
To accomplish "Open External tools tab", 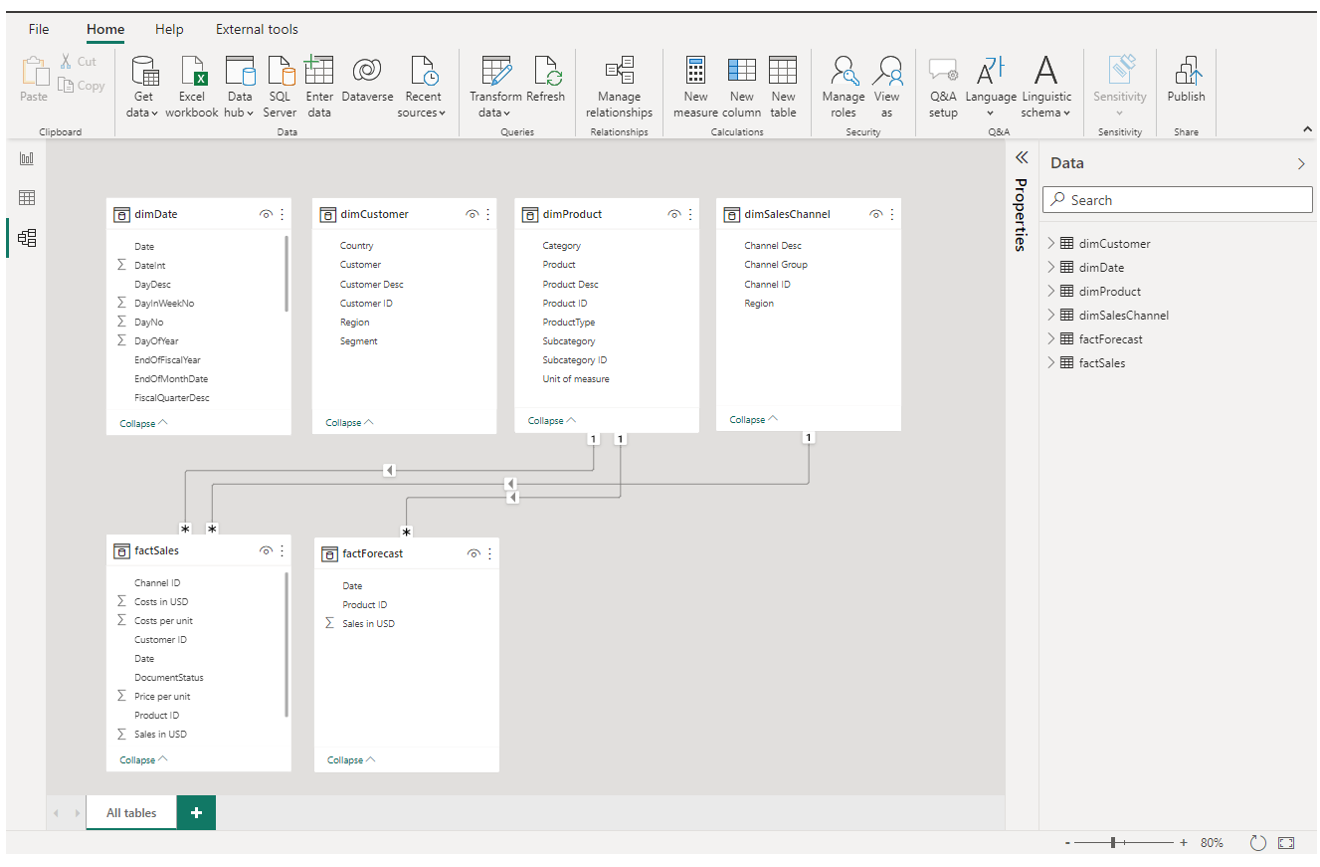I will (x=257, y=29).
